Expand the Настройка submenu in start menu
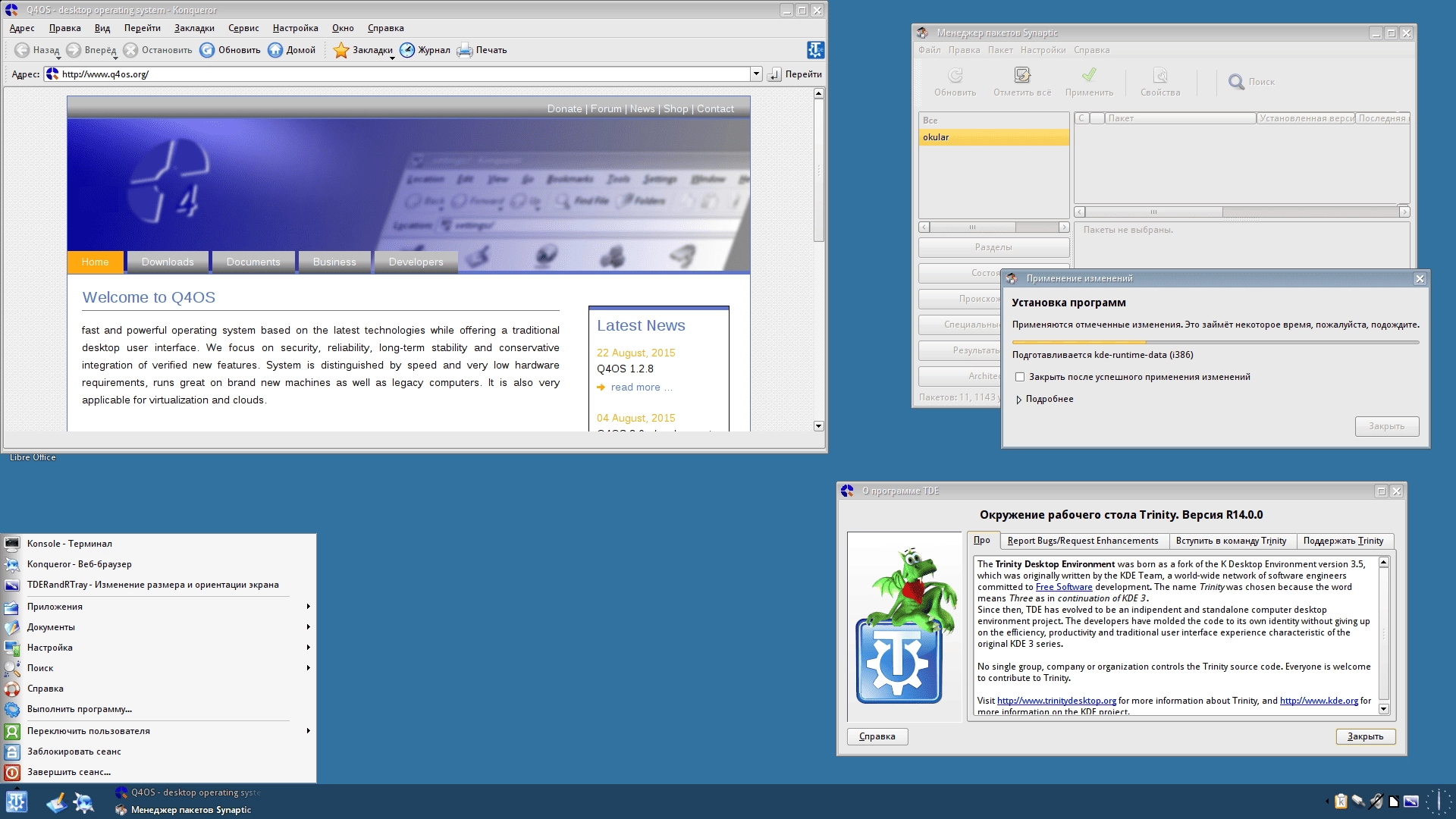This screenshot has height=819, width=1456. 158,648
